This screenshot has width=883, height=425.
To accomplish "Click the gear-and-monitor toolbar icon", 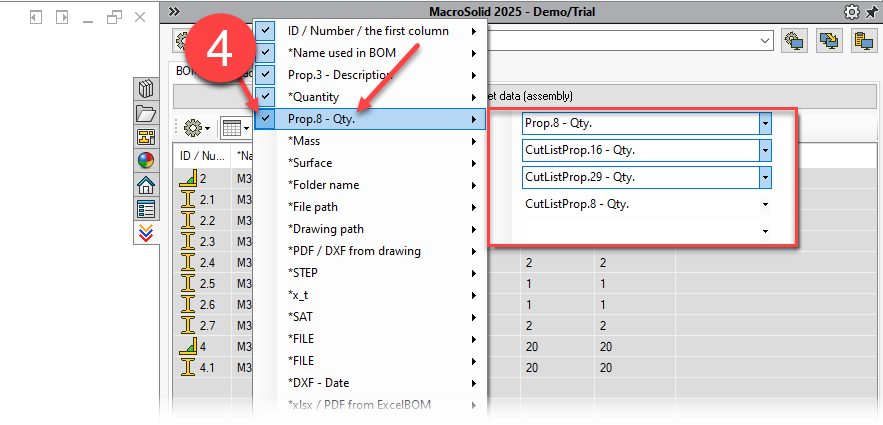I will [x=796, y=41].
